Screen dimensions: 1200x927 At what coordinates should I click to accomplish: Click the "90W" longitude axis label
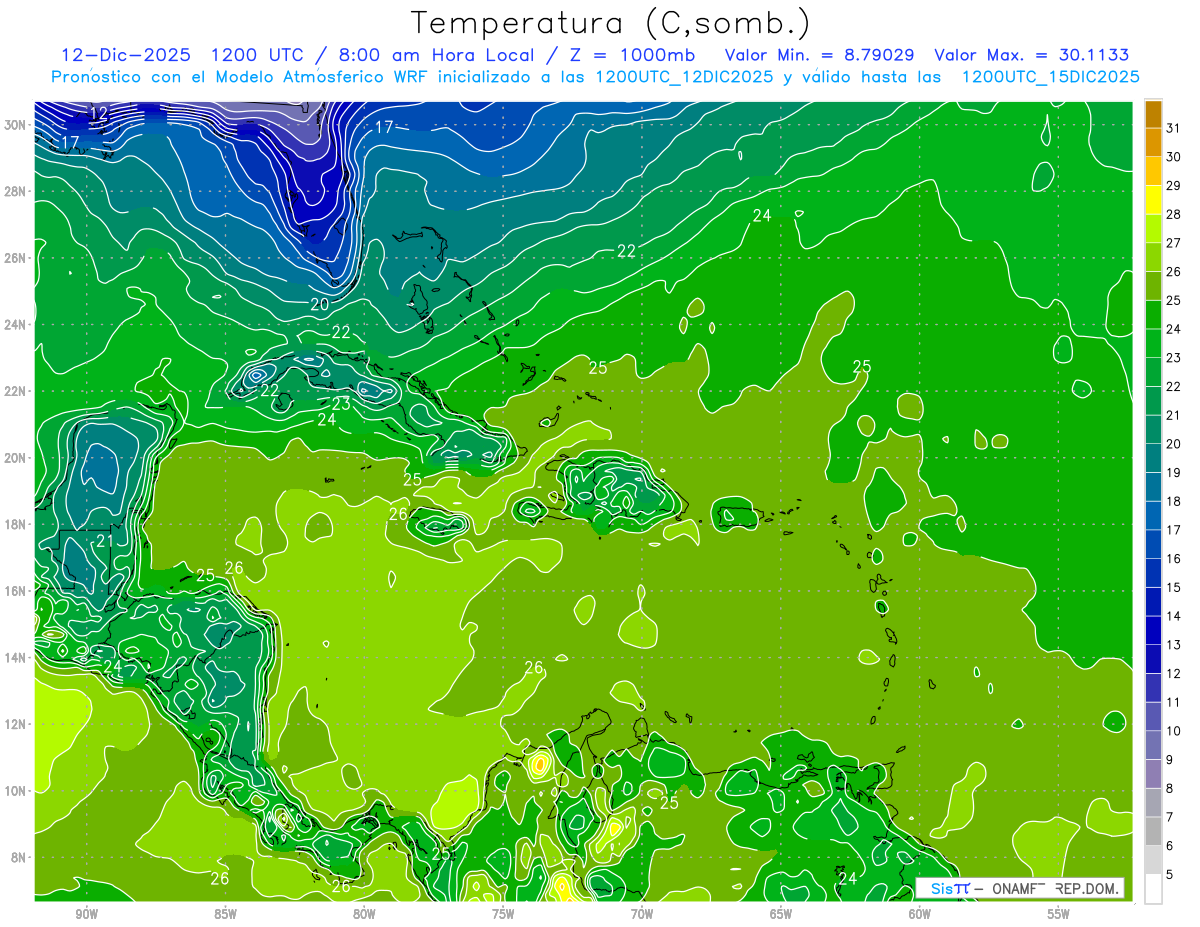pyautogui.click(x=86, y=914)
